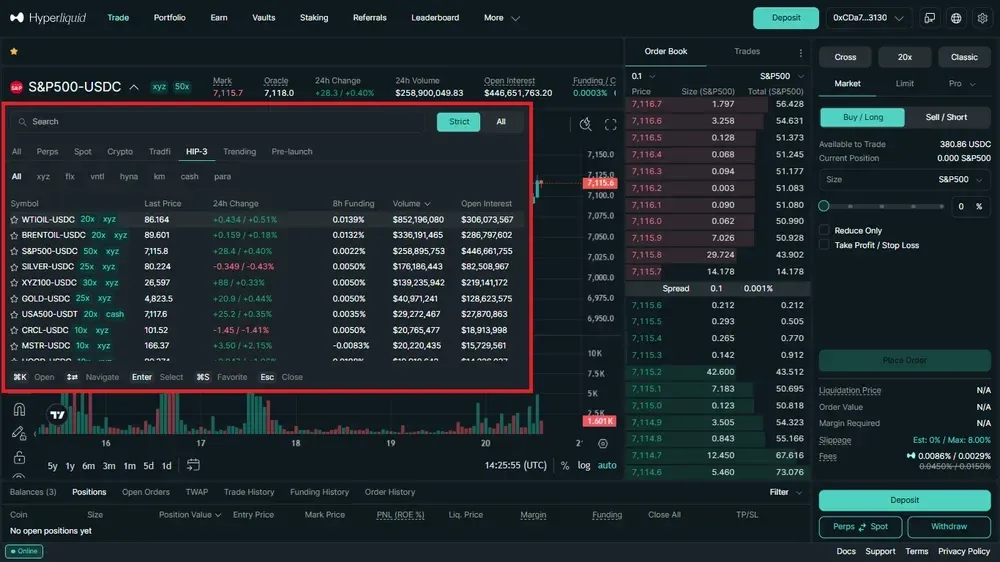The height and width of the screenshot is (562, 1000).
Task: Favorite USA500-USDT with its star
Action: click(x=14, y=314)
